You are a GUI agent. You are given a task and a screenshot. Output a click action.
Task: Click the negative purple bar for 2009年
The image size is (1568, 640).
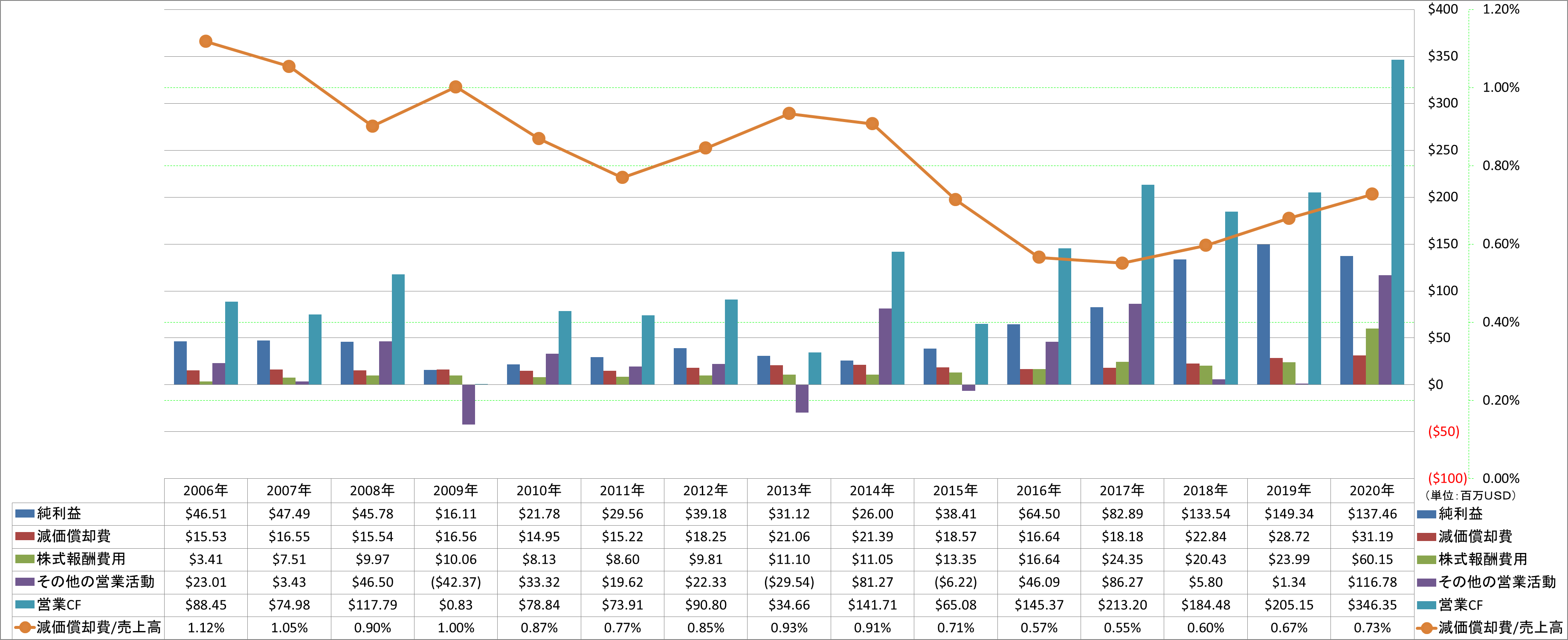468,404
